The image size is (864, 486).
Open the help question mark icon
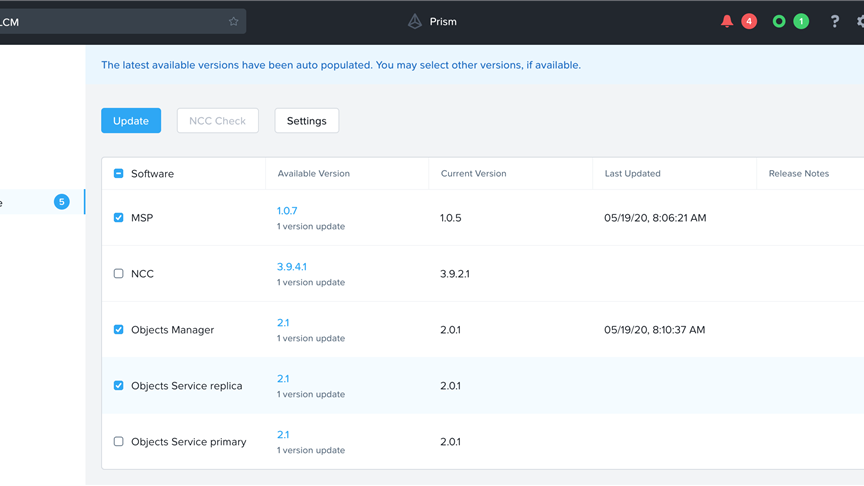835,21
